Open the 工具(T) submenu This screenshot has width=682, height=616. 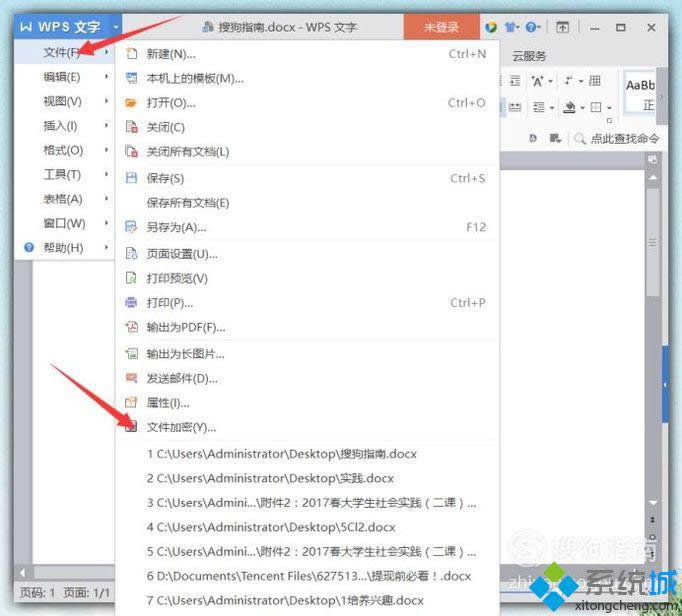(64, 174)
